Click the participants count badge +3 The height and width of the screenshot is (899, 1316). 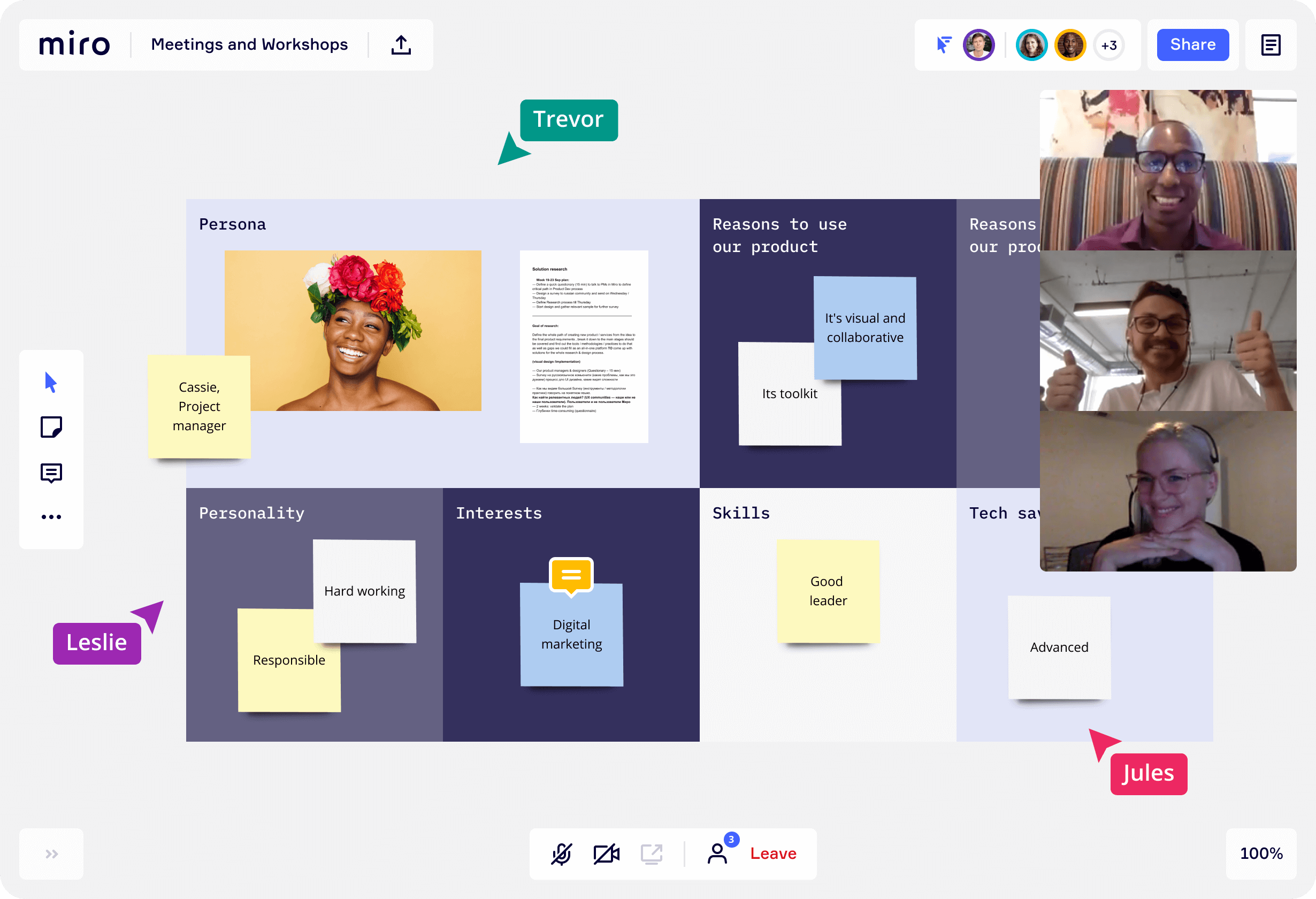point(1108,45)
